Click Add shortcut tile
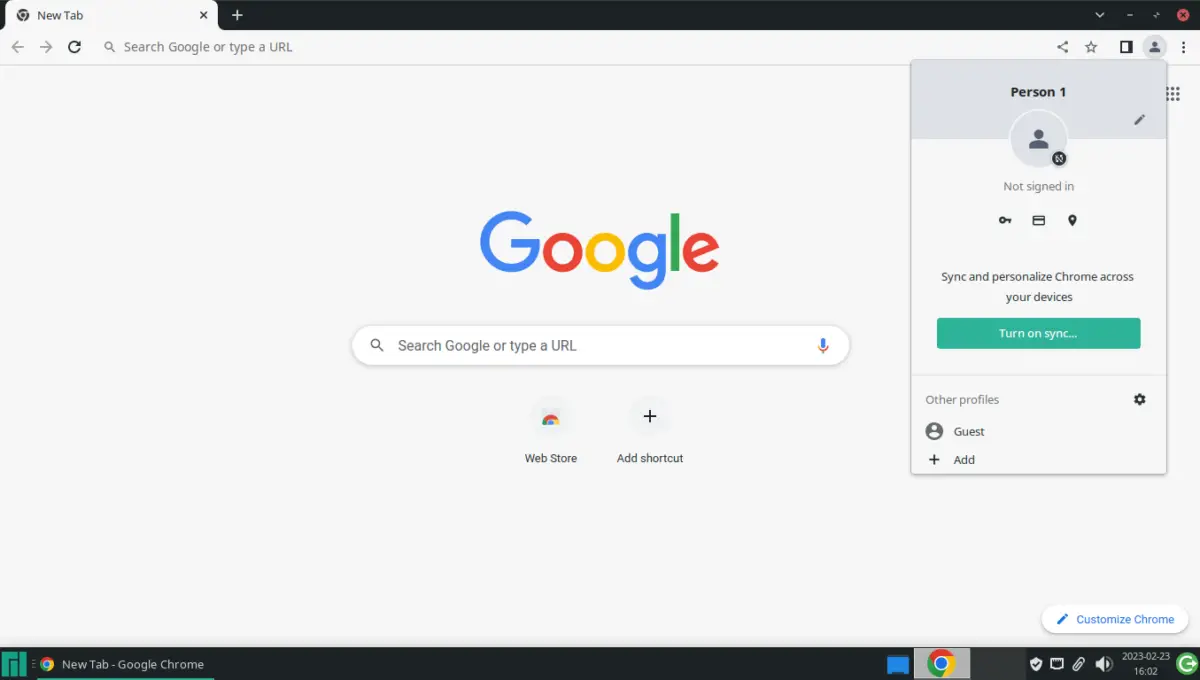The height and width of the screenshot is (680, 1200). [x=650, y=431]
